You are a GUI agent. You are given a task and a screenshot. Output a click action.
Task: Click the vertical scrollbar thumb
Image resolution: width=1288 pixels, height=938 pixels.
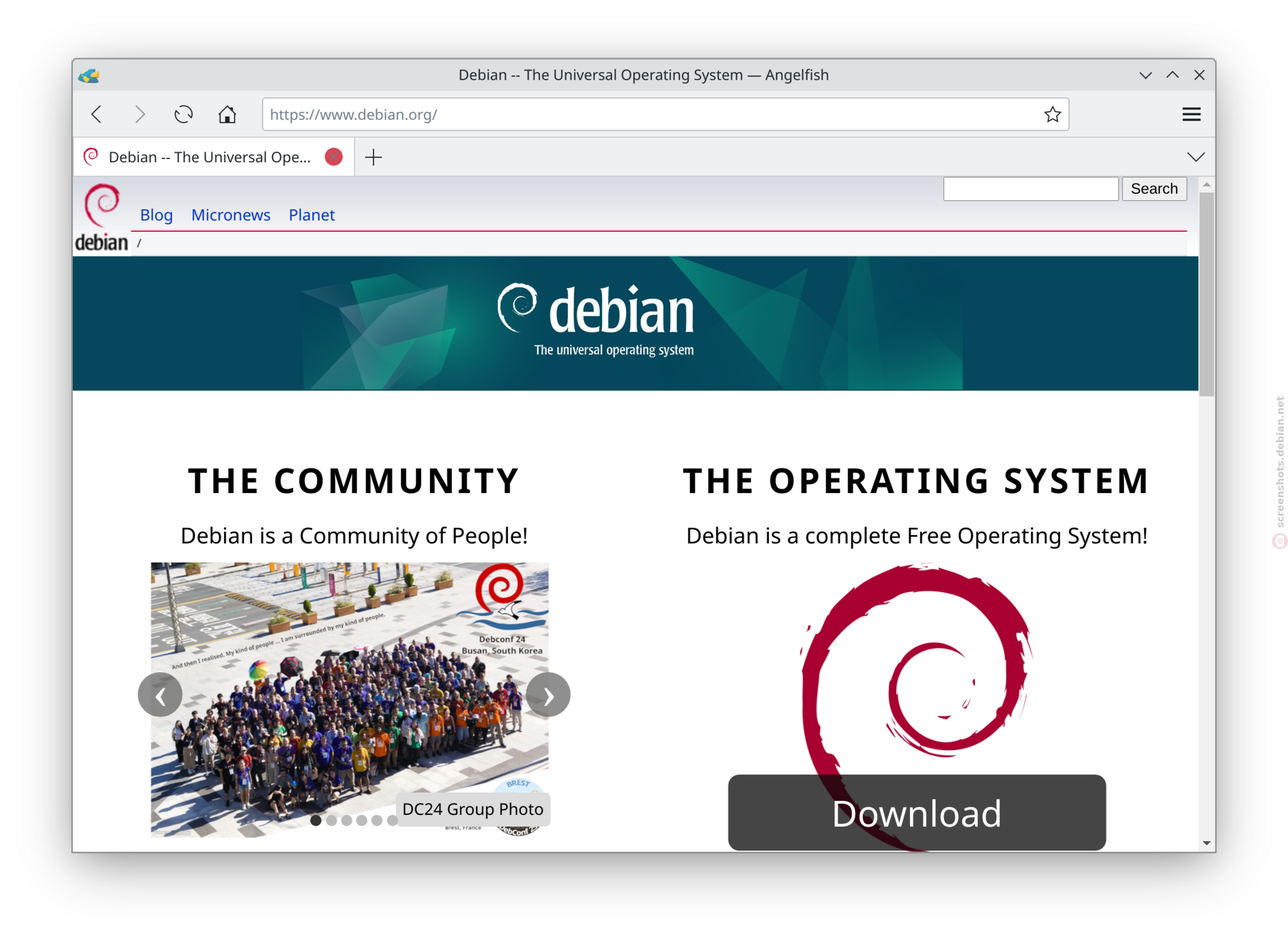coord(1206,294)
